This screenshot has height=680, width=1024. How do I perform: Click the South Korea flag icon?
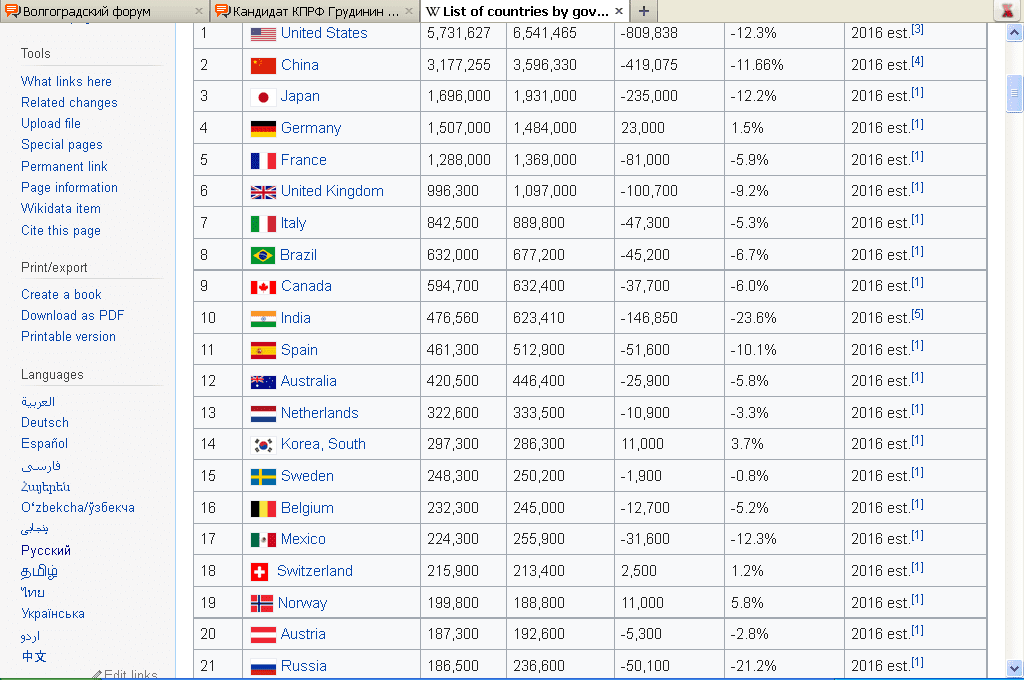pyautogui.click(x=263, y=445)
